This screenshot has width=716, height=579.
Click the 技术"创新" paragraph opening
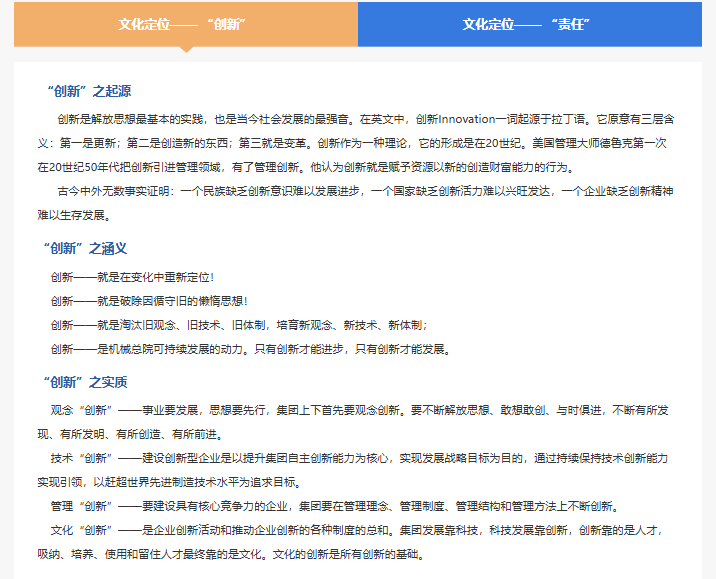point(84,458)
